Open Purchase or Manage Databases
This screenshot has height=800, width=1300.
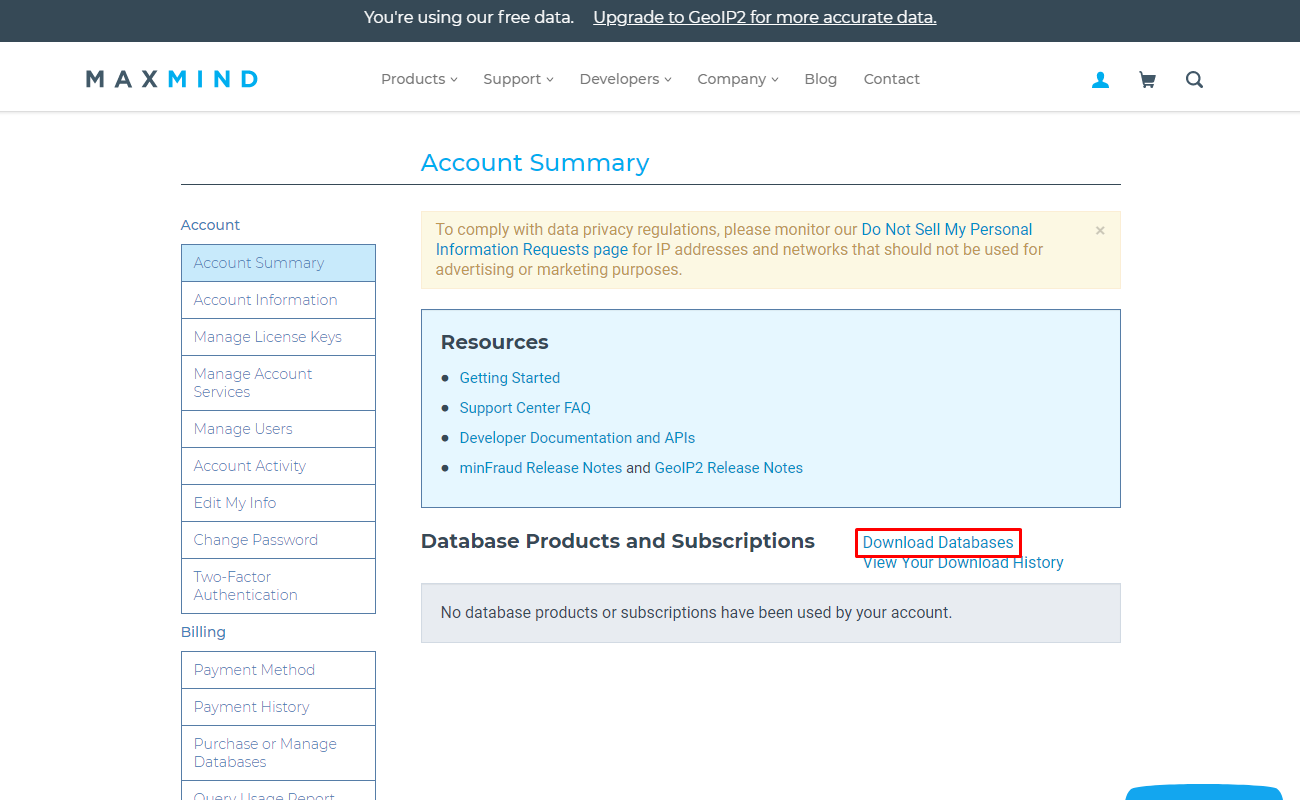[x=278, y=753]
